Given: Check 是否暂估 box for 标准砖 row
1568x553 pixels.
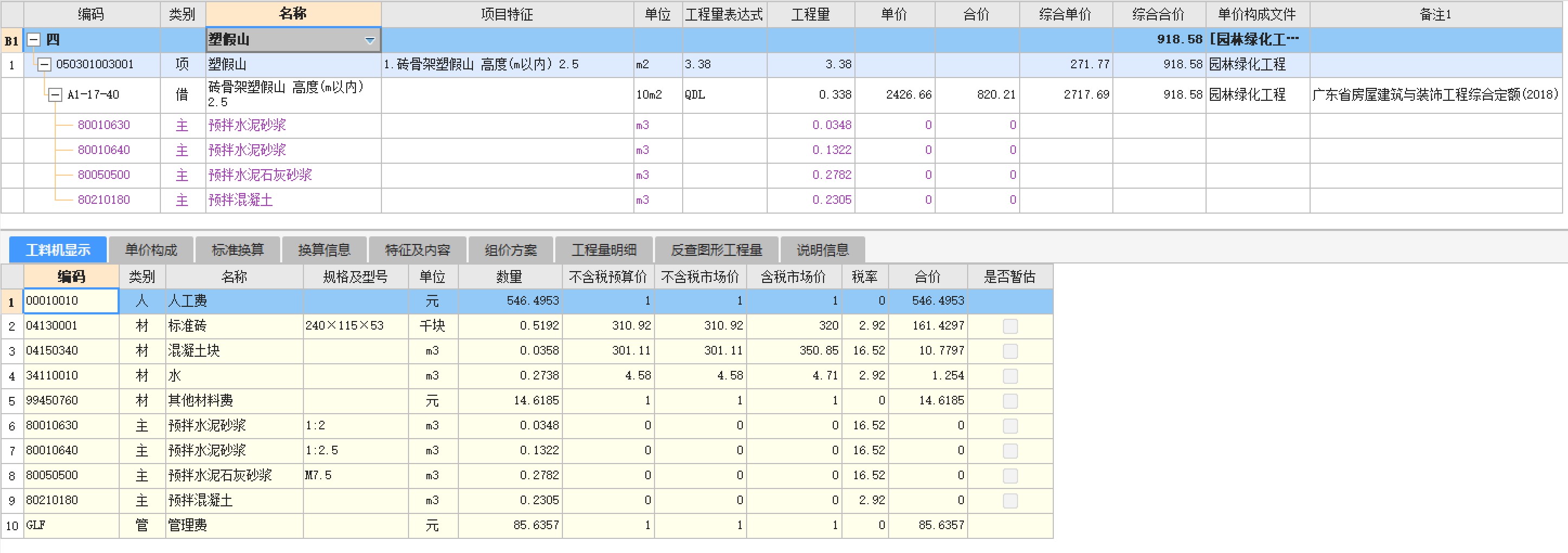Looking at the screenshot, I should click(x=1010, y=326).
